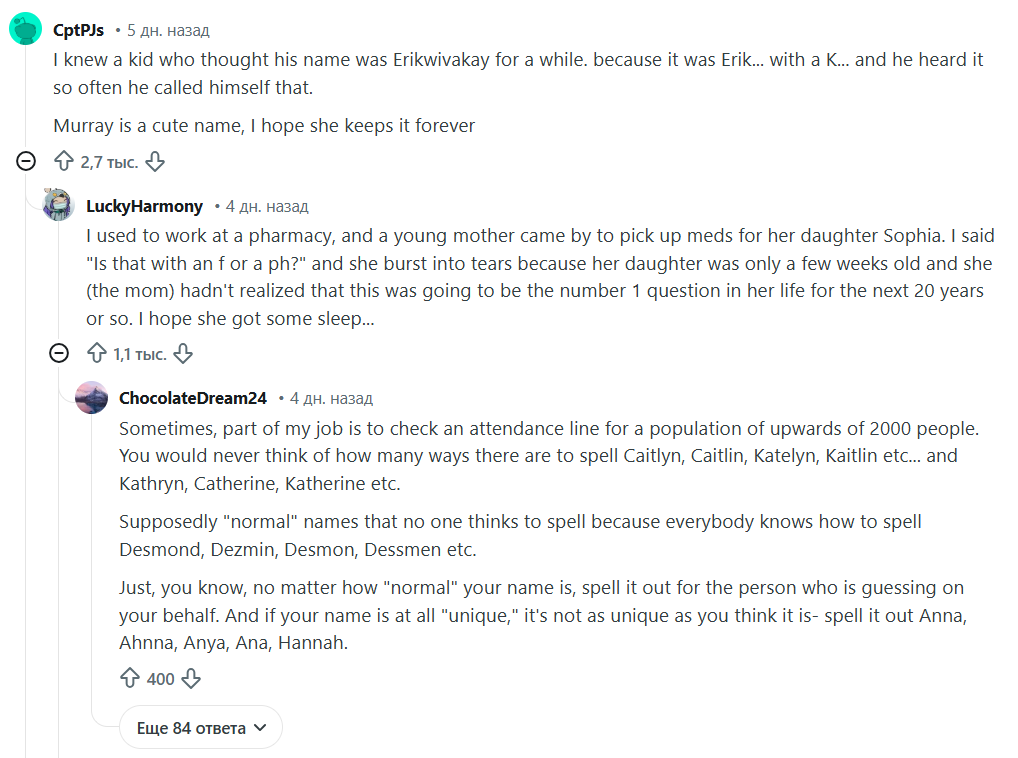Upvote LuckyHarmony's pharmacy comment
Viewport: 1018px width, 758px height.
96,353
